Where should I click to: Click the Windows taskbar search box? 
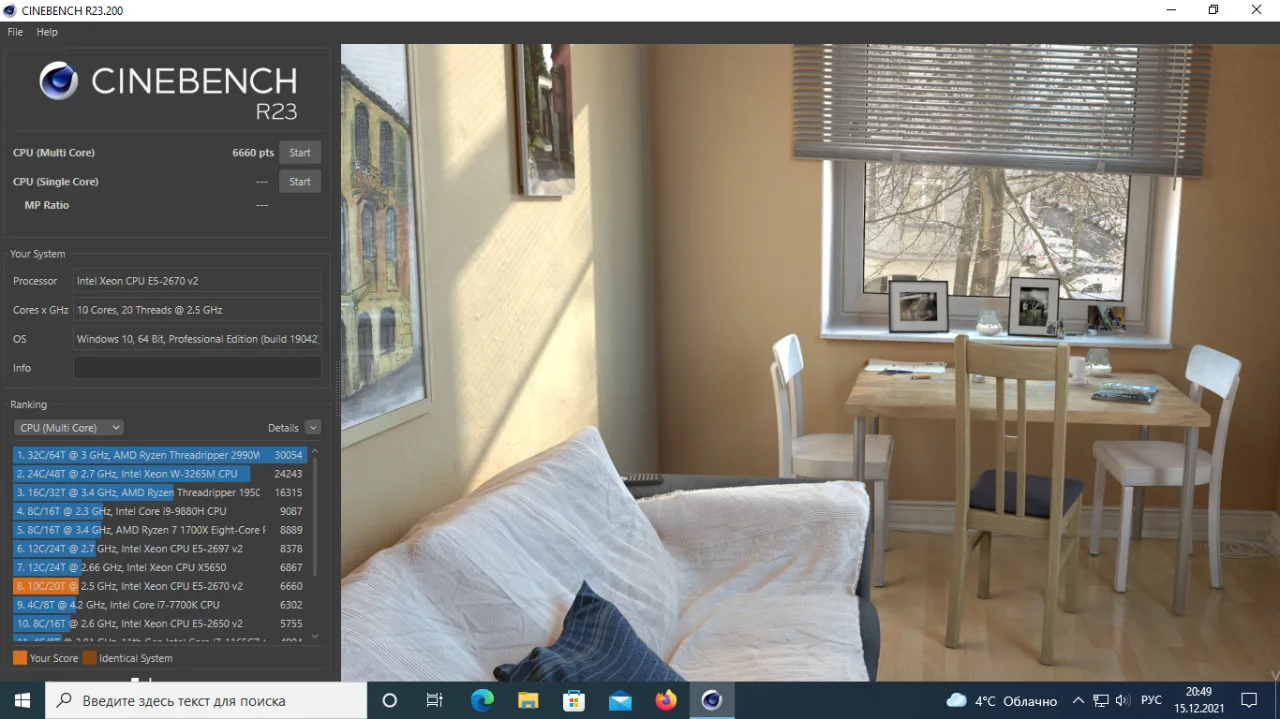coord(206,700)
